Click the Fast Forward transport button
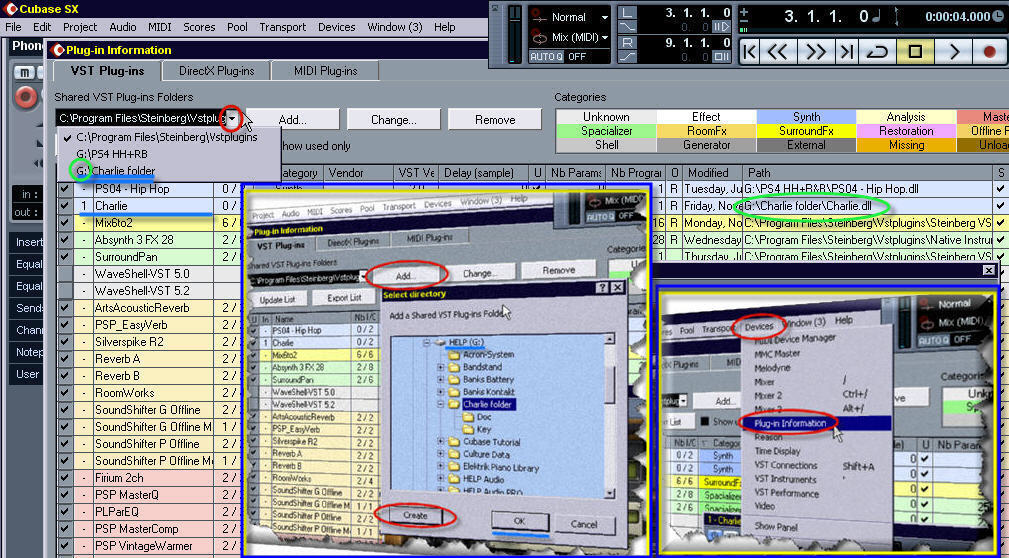Image resolution: width=1009 pixels, height=558 pixels. 816,51
